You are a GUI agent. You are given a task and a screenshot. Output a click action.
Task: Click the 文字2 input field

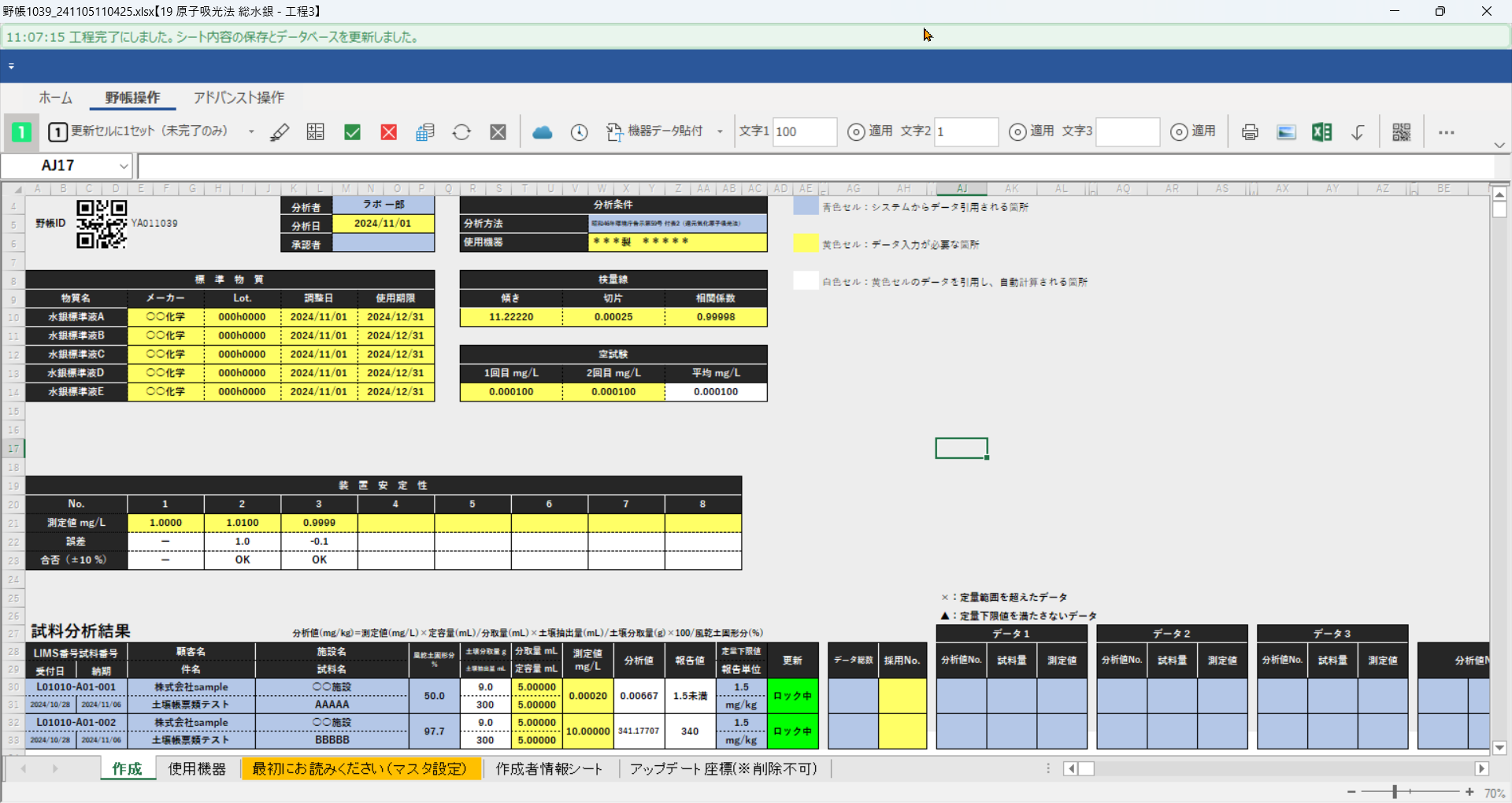(x=966, y=131)
